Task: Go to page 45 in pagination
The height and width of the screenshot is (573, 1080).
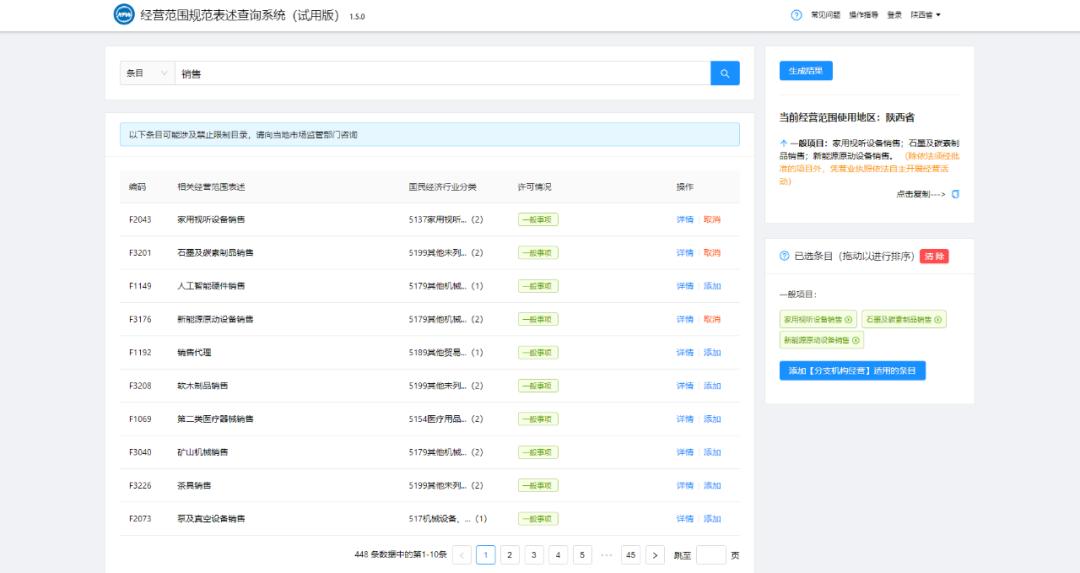Action: coord(631,555)
